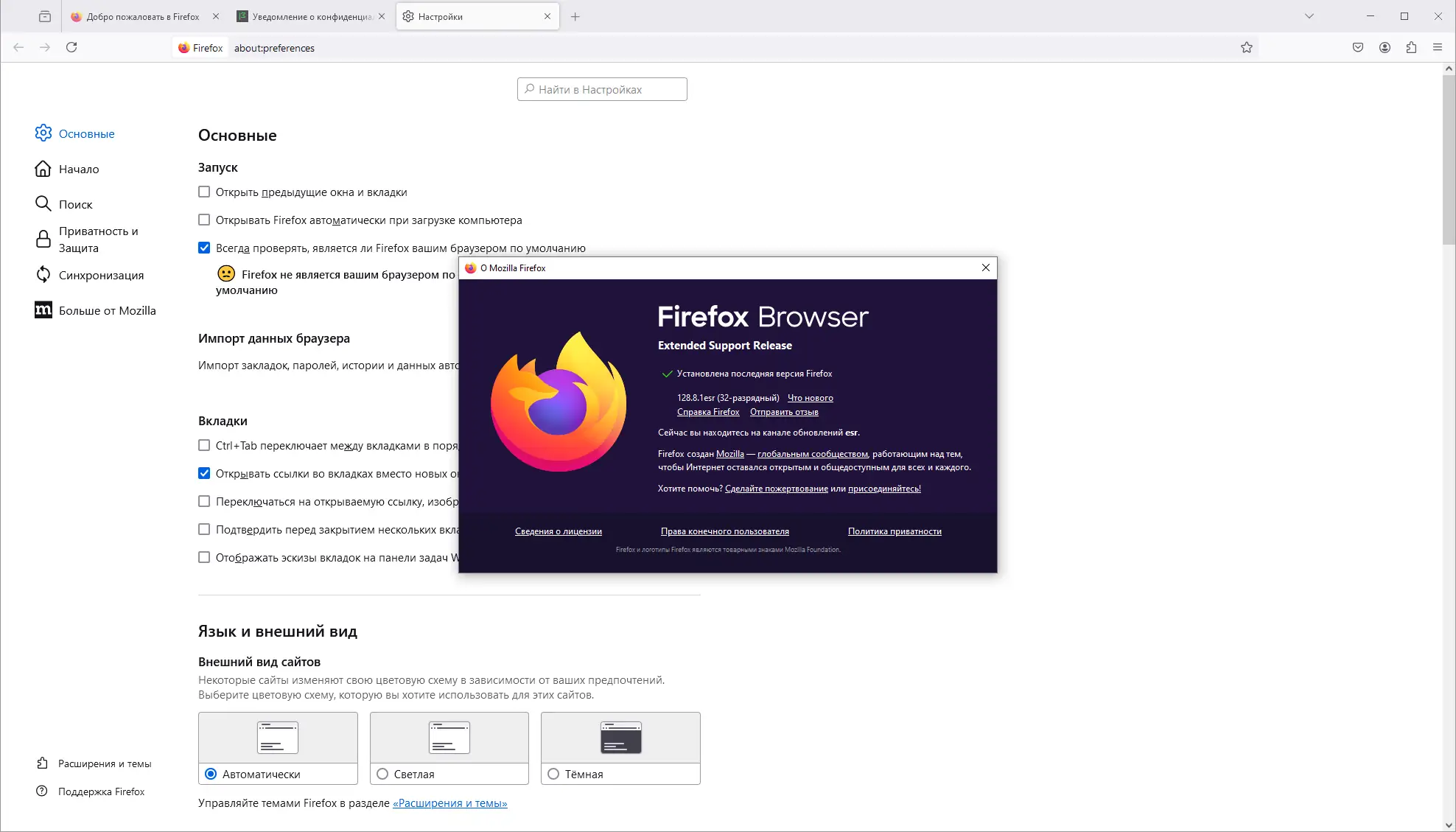
Task: Uncheck "Всегда проверять" default browser checkbox
Action: click(204, 248)
